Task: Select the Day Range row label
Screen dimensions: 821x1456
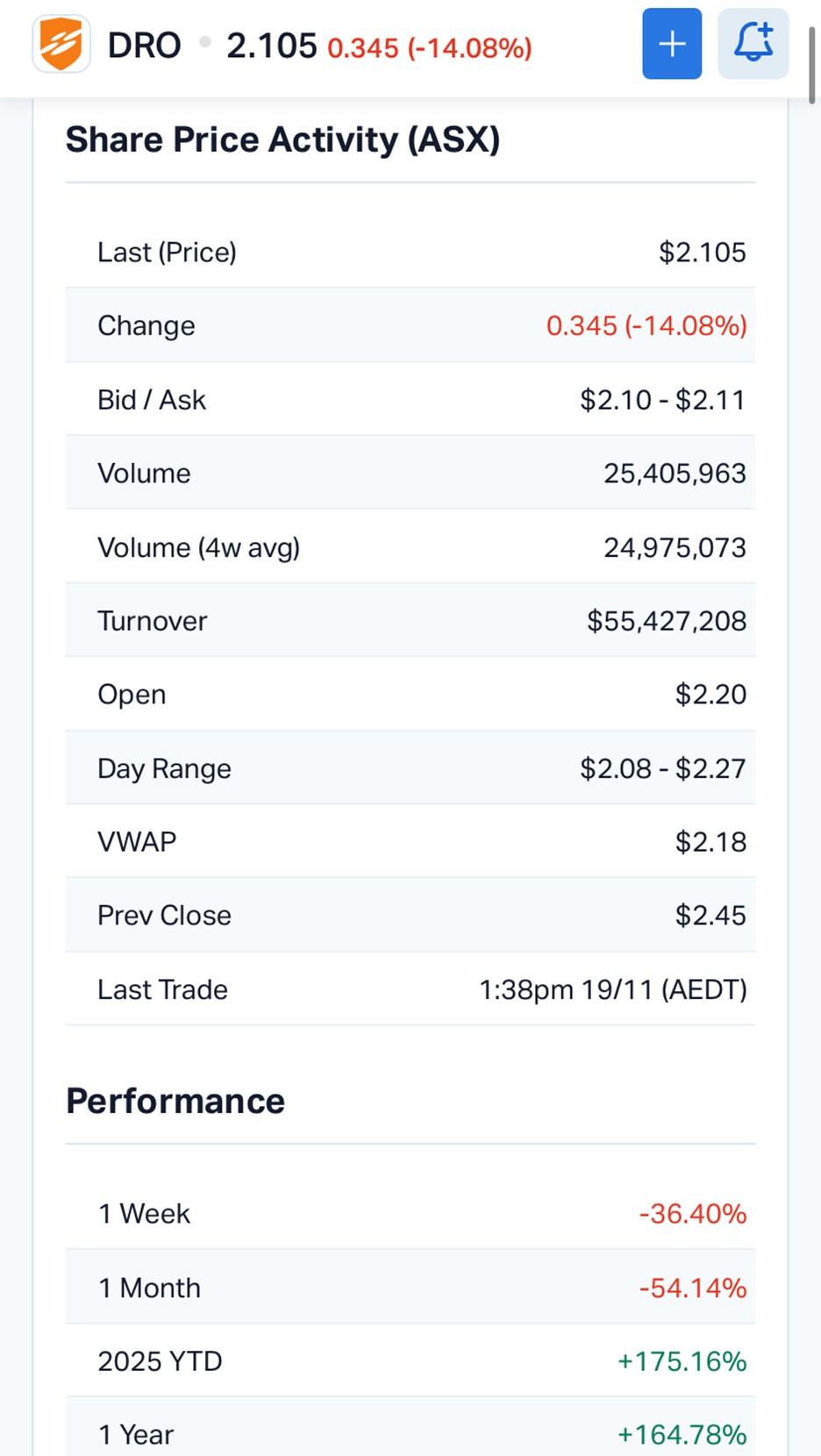Action: pos(164,768)
